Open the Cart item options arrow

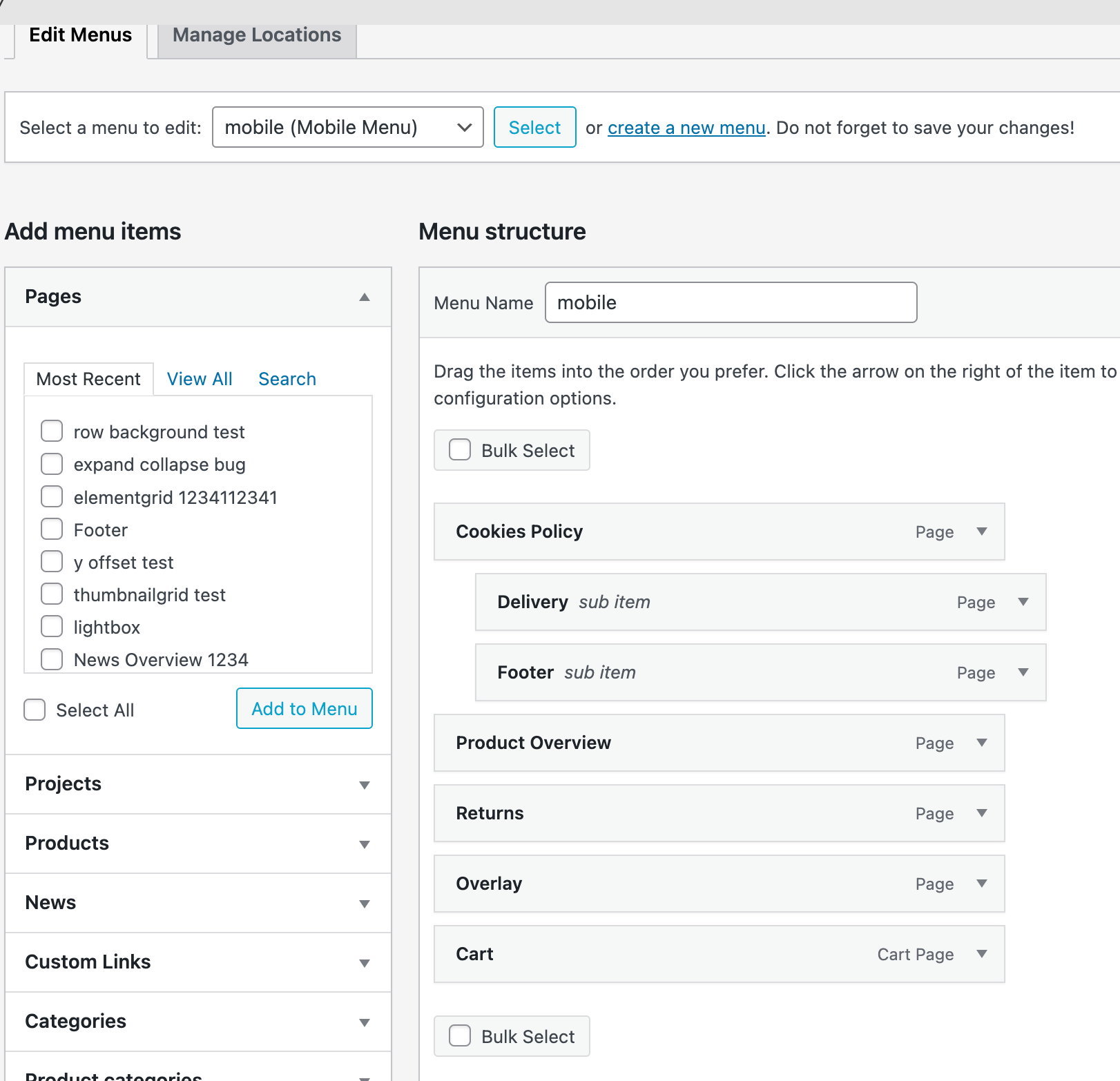click(981, 954)
